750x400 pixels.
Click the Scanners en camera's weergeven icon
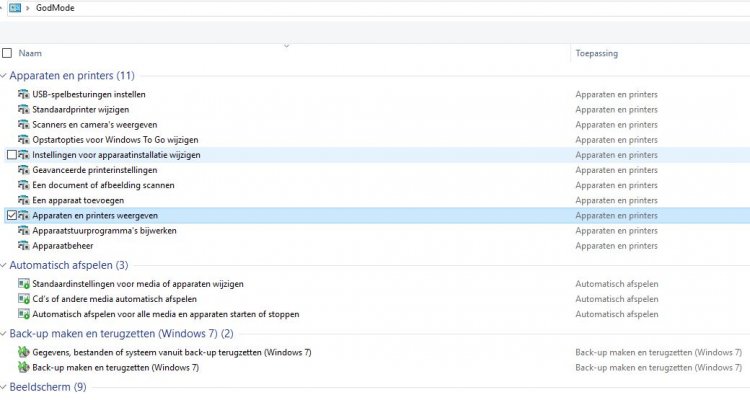(24, 125)
